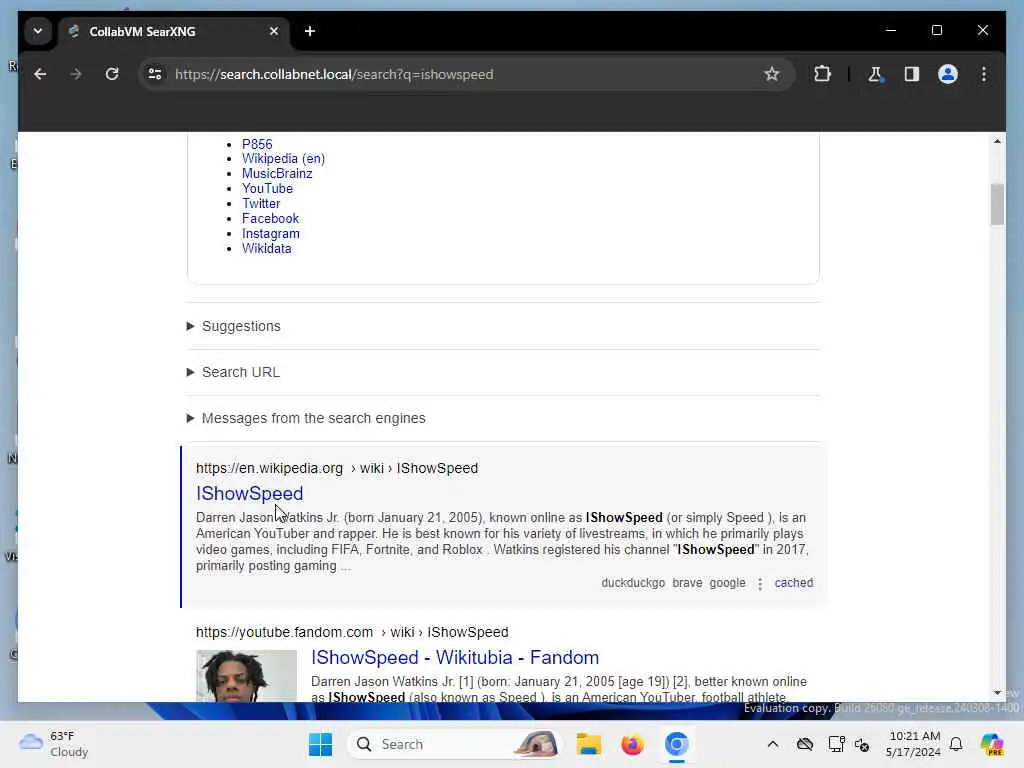Reload the current page

[112, 74]
